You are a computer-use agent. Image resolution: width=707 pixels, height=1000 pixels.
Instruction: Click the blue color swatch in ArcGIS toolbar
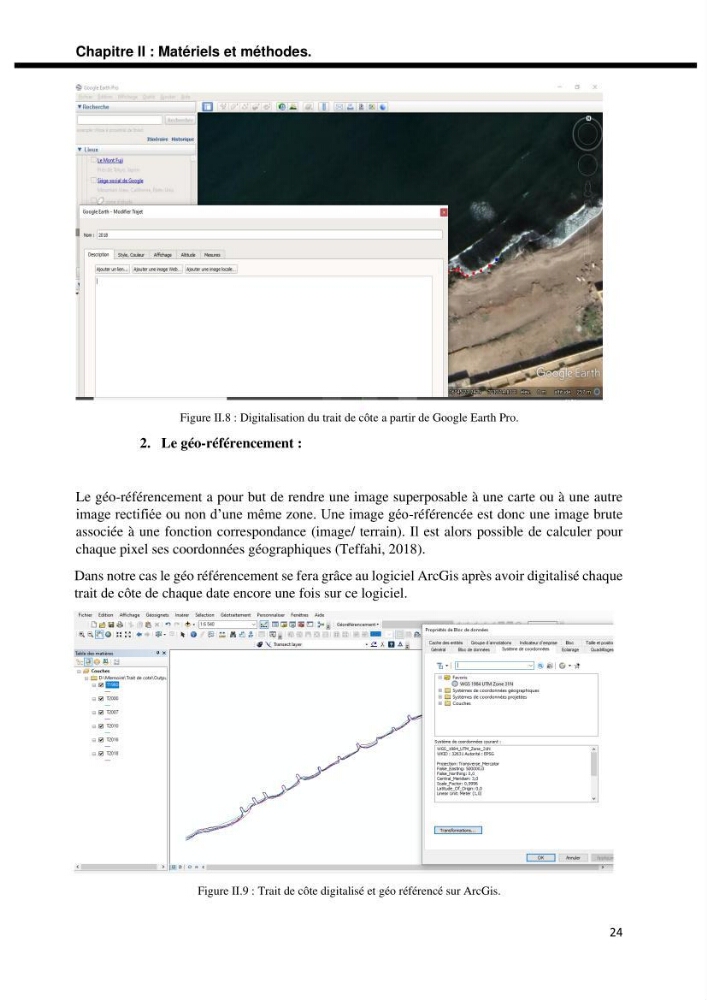[375, 634]
